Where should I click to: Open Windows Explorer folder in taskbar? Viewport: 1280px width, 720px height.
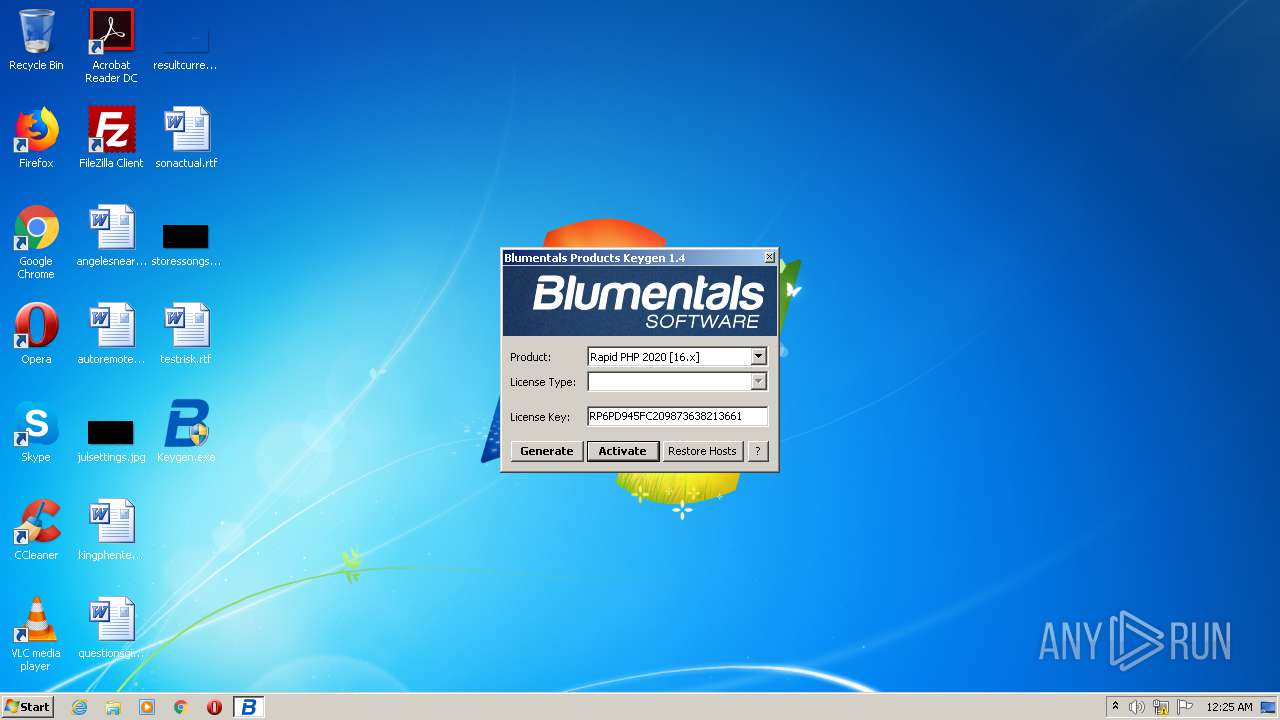tap(113, 707)
